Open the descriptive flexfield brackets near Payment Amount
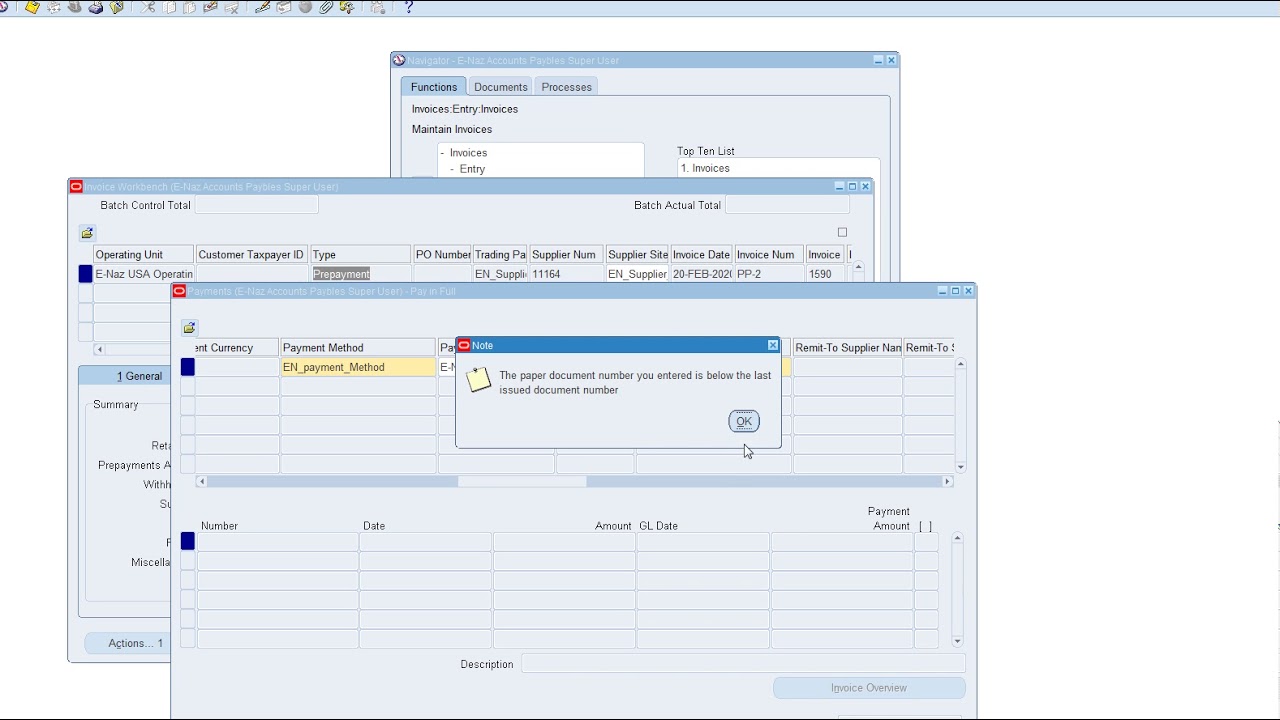The height and width of the screenshot is (720, 1280). [925, 526]
